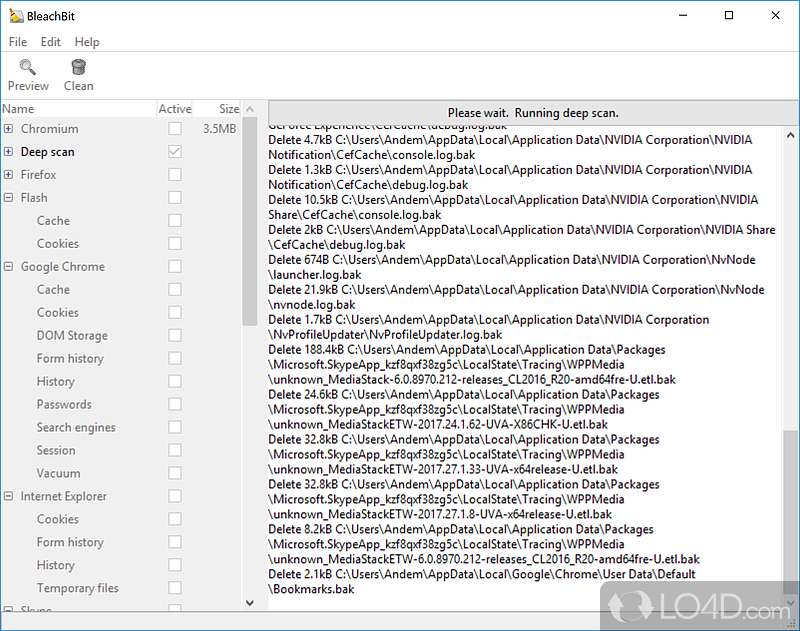Expand the Chromium tree node
Viewport: 800px width, 631px height.
[8, 129]
